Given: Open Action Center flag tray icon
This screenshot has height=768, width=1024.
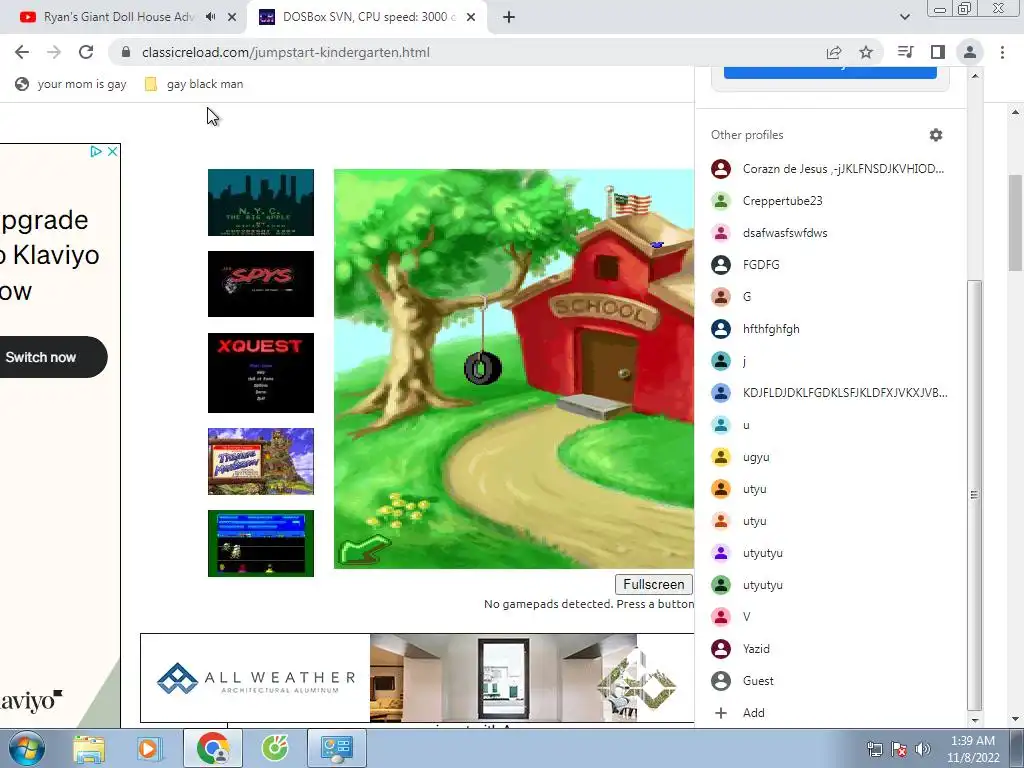Looking at the screenshot, I should tap(899, 749).
